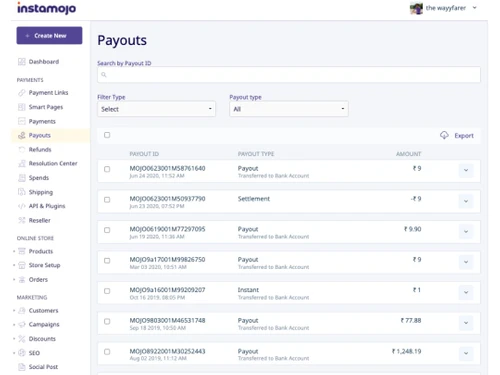Click the Payments card icon
Viewport: 500px width, 375px height.
[x=22, y=121]
